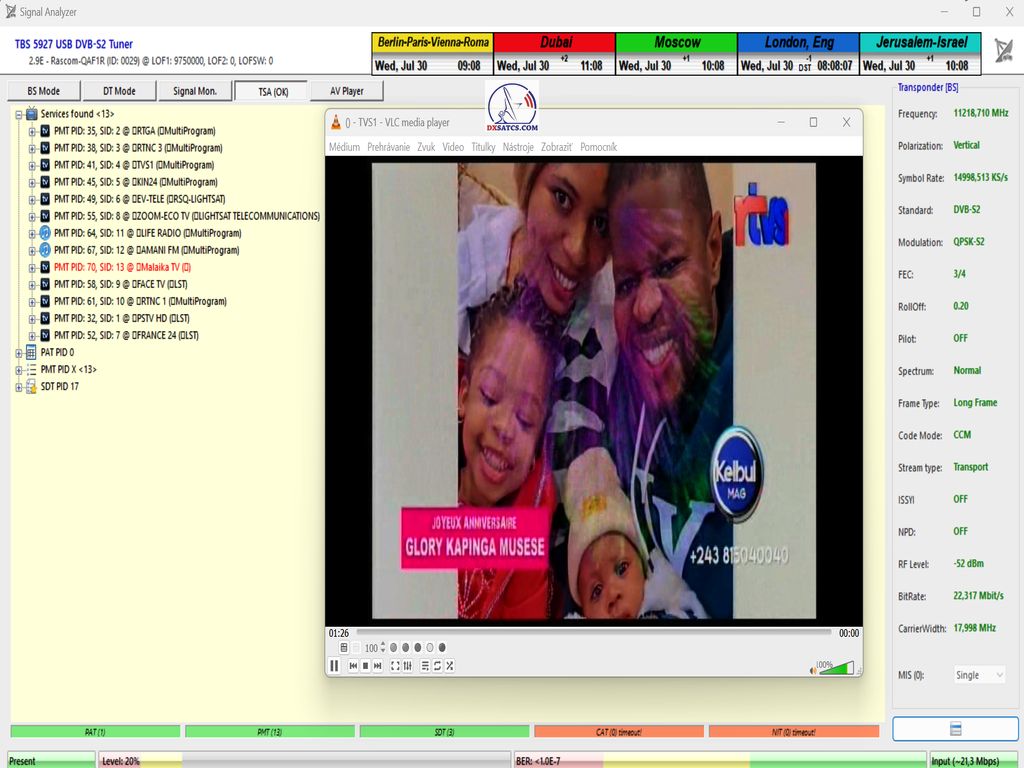
Task: Mute audio via VLC speaker icon
Action: (x=812, y=669)
